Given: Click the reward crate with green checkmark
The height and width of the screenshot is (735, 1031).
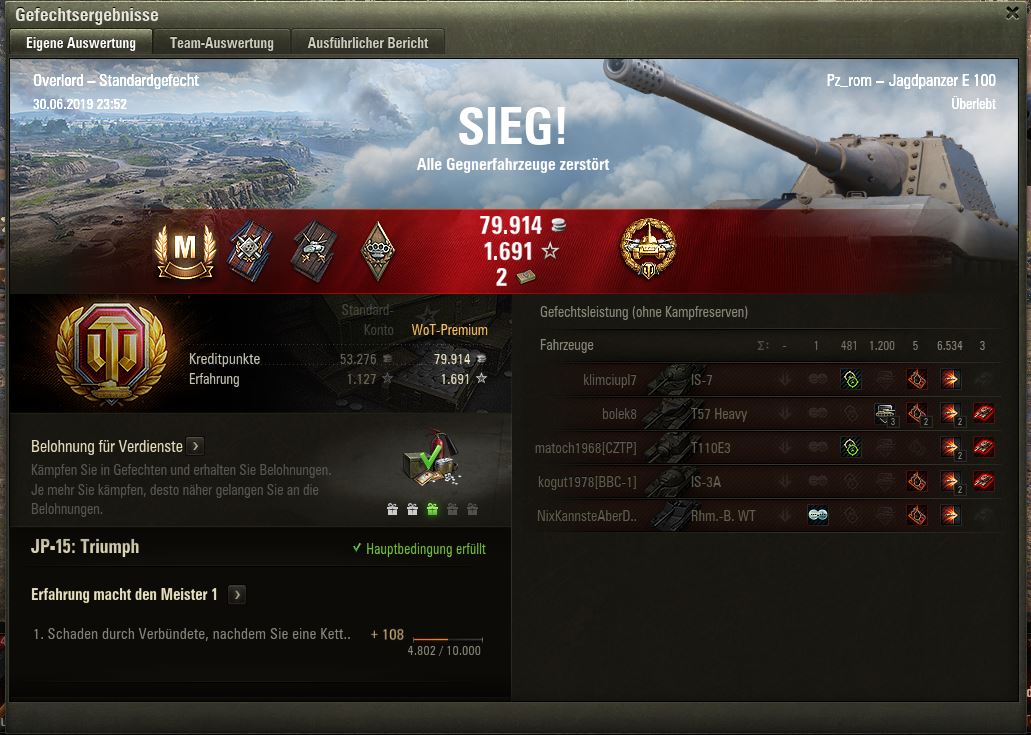Looking at the screenshot, I should coord(431,462).
